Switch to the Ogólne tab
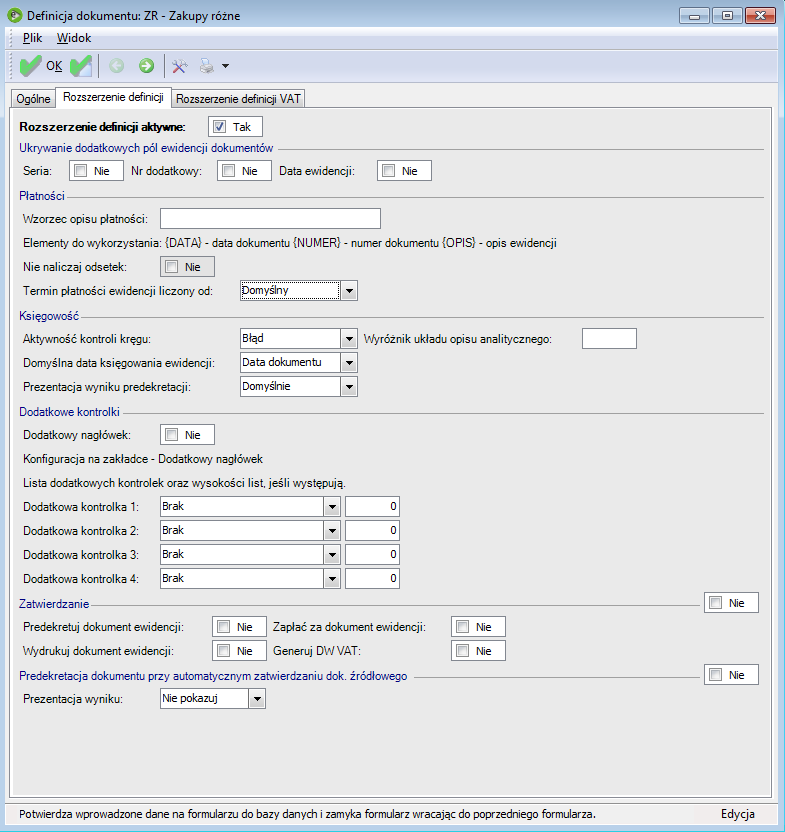The image size is (785, 832). pyautogui.click(x=33, y=99)
